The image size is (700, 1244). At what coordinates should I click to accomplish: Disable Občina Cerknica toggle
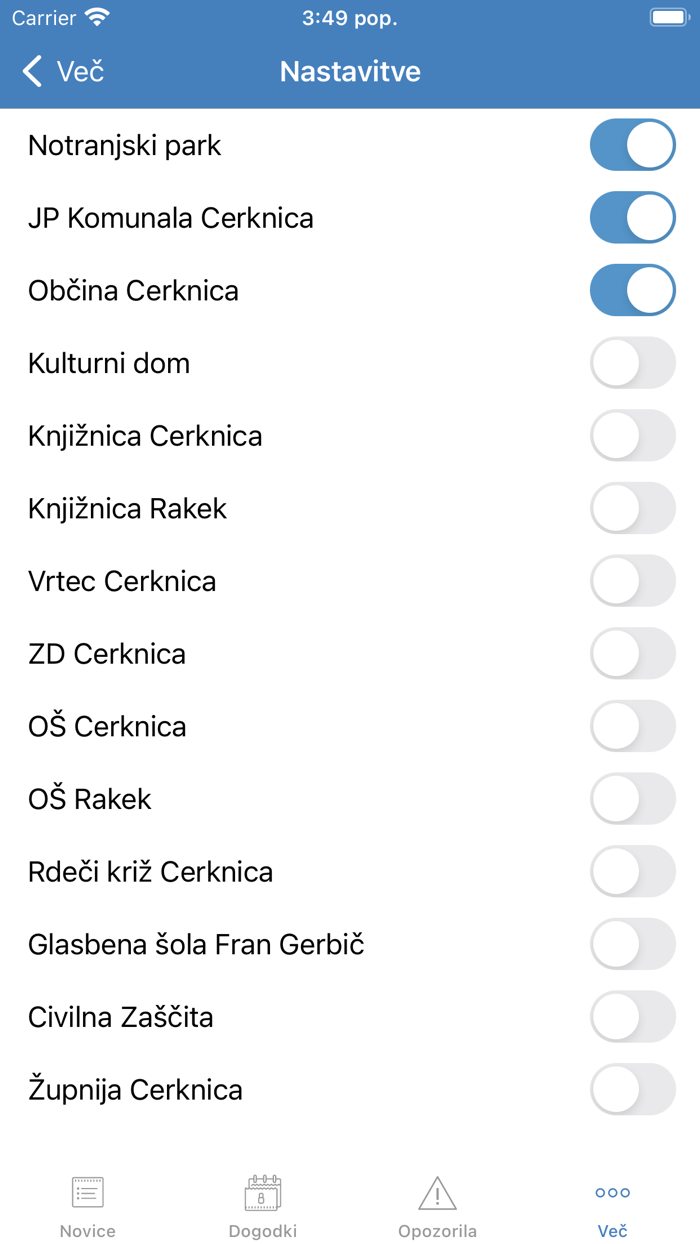632,290
